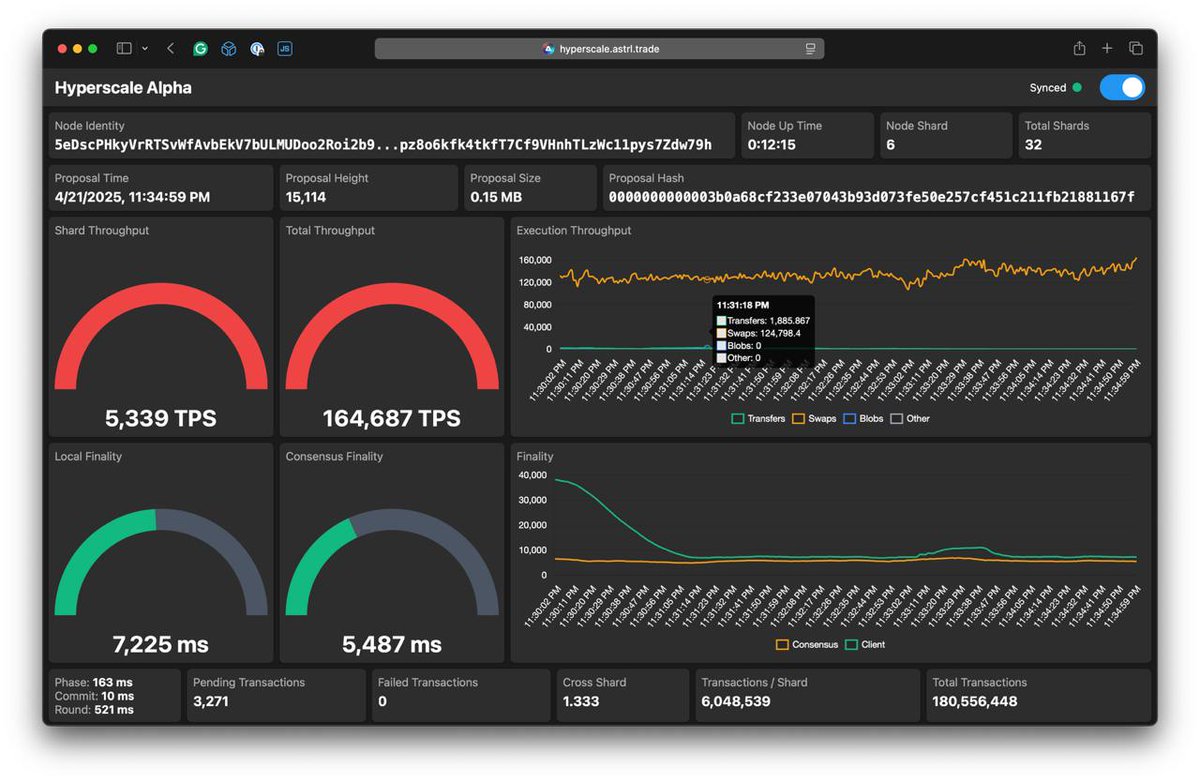Click the 5,339 TPS reading
Image resolution: width=1200 pixels, height=782 pixels.
click(161, 418)
